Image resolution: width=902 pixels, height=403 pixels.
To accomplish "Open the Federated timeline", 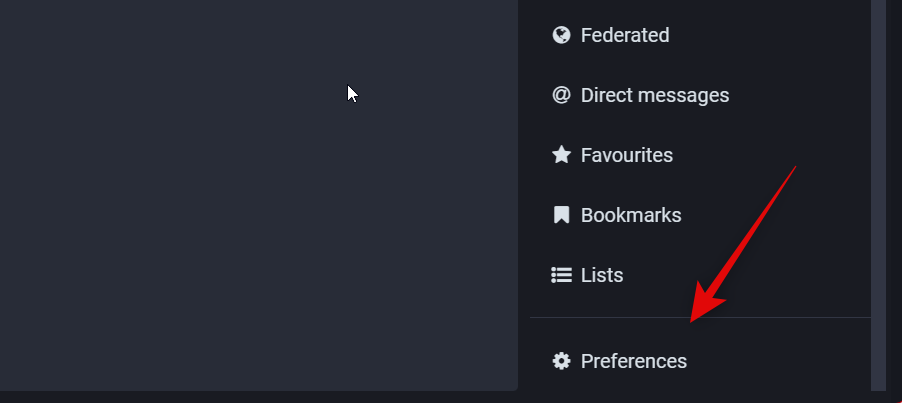I will pyautogui.click(x=625, y=35).
